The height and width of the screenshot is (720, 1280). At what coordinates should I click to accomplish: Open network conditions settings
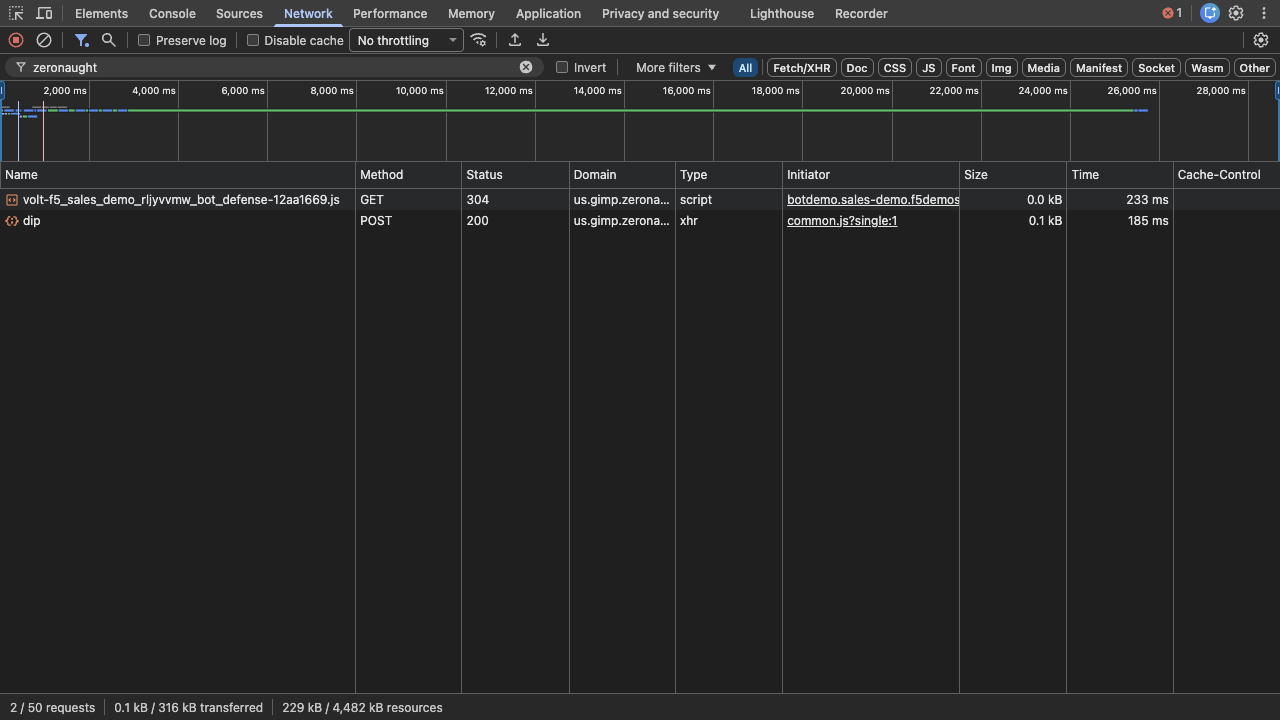(x=479, y=40)
